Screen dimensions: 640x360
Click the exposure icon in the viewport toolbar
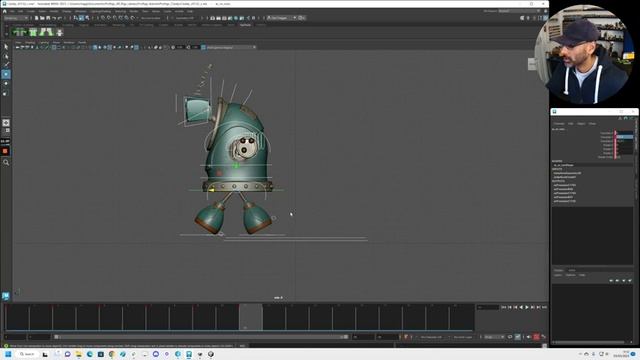(173, 47)
